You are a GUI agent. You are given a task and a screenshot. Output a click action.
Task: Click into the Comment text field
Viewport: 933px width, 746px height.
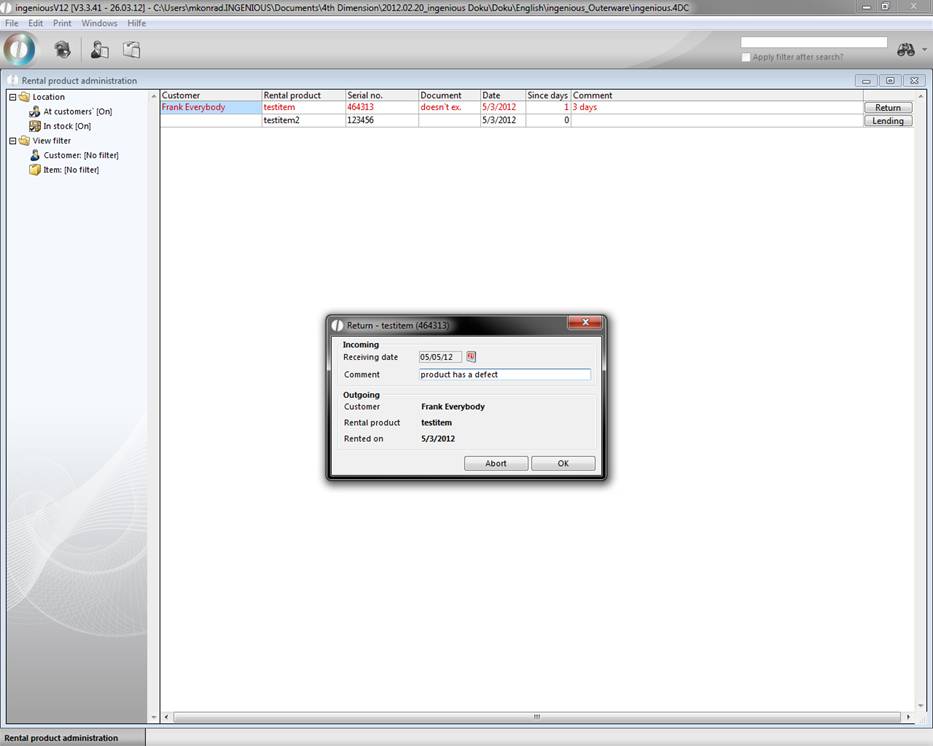(x=505, y=375)
